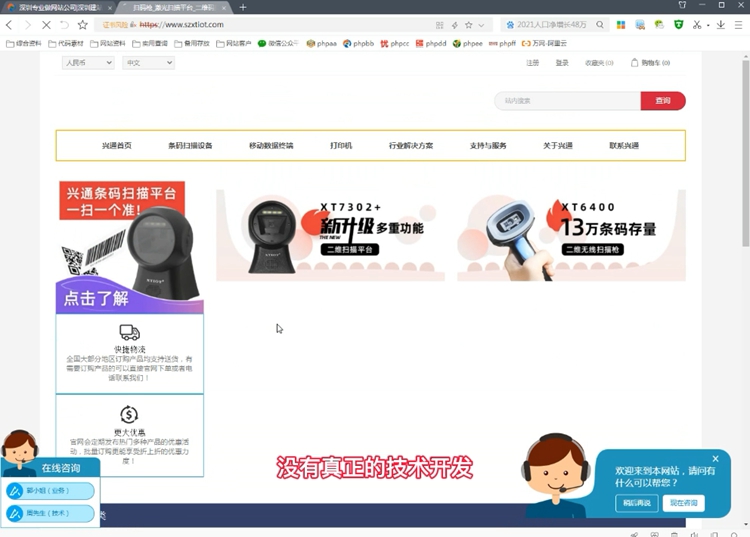Open 条码扫描设备 navigation menu item
This screenshot has height=537, width=750.
[x=190, y=145]
